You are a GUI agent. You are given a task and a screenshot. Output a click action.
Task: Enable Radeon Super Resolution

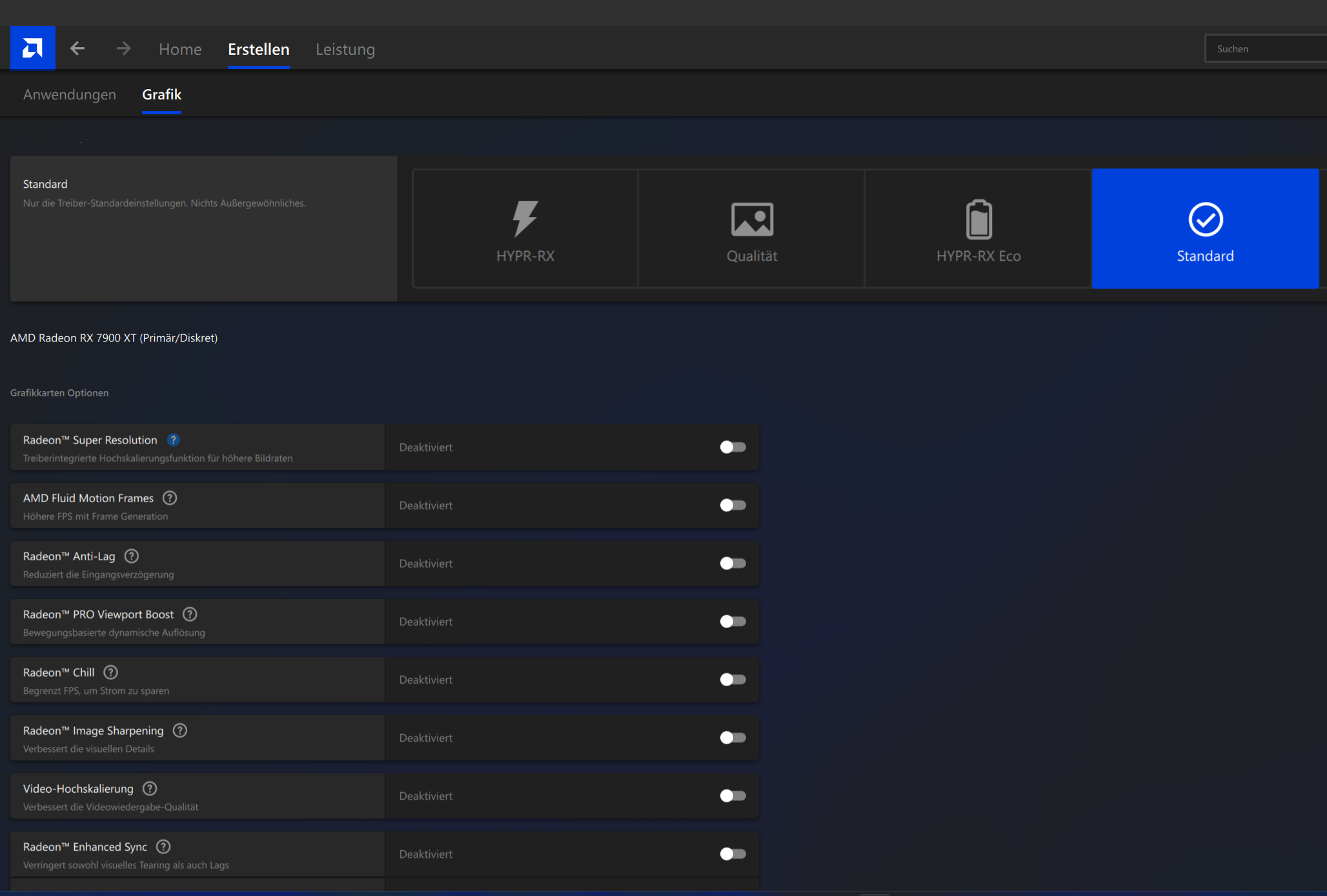point(733,447)
